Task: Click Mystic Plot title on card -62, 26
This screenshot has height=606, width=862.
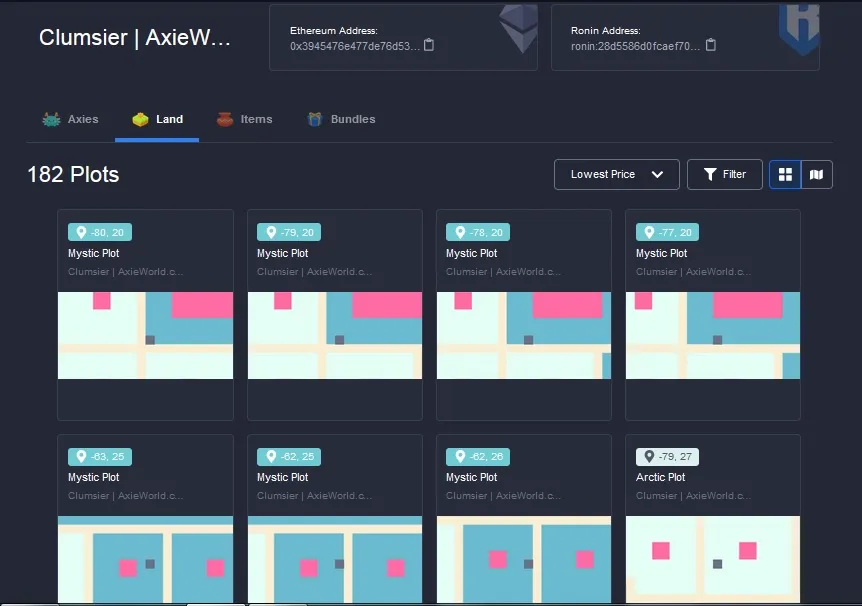Action: point(472,477)
